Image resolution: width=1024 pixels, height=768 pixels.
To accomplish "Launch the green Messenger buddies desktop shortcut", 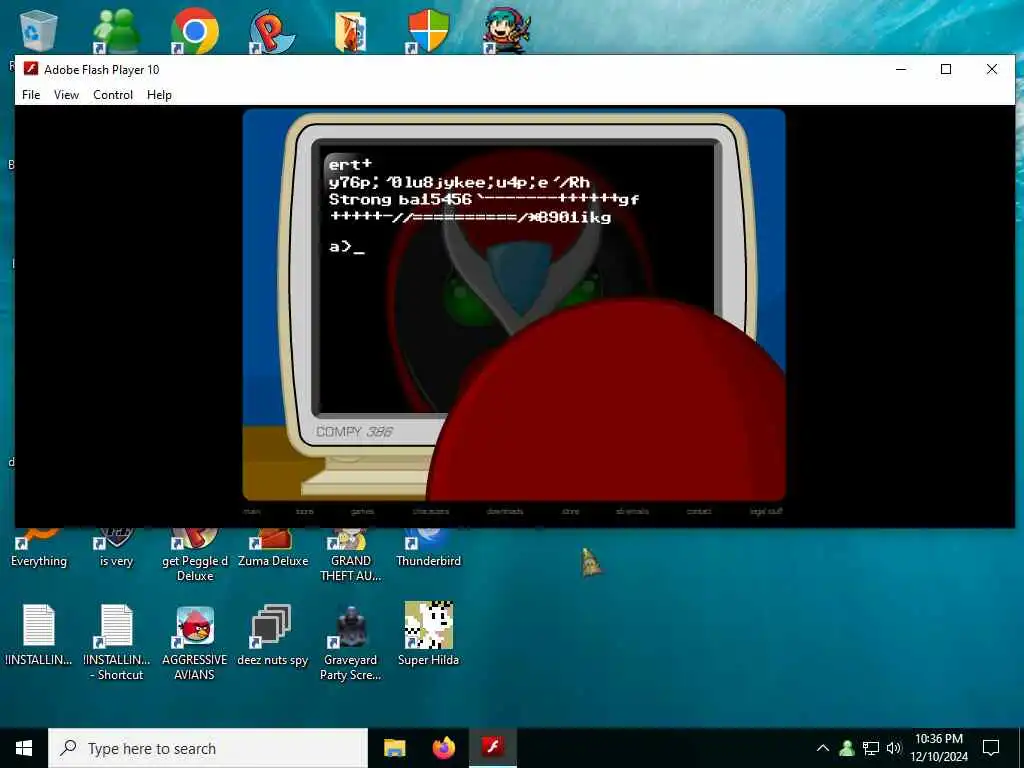I will click(x=117, y=31).
